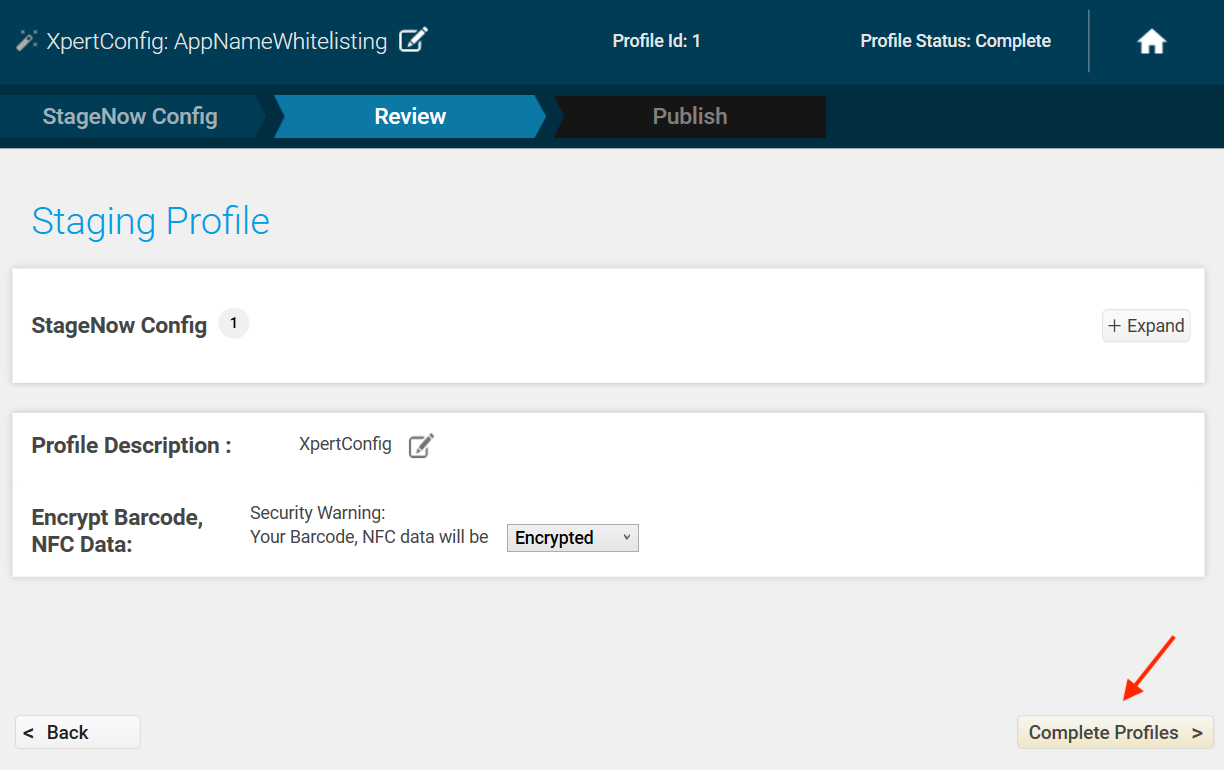Image resolution: width=1224 pixels, height=770 pixels.
Task: Click the magic wand wizard icon
Action: click(27, 41)
